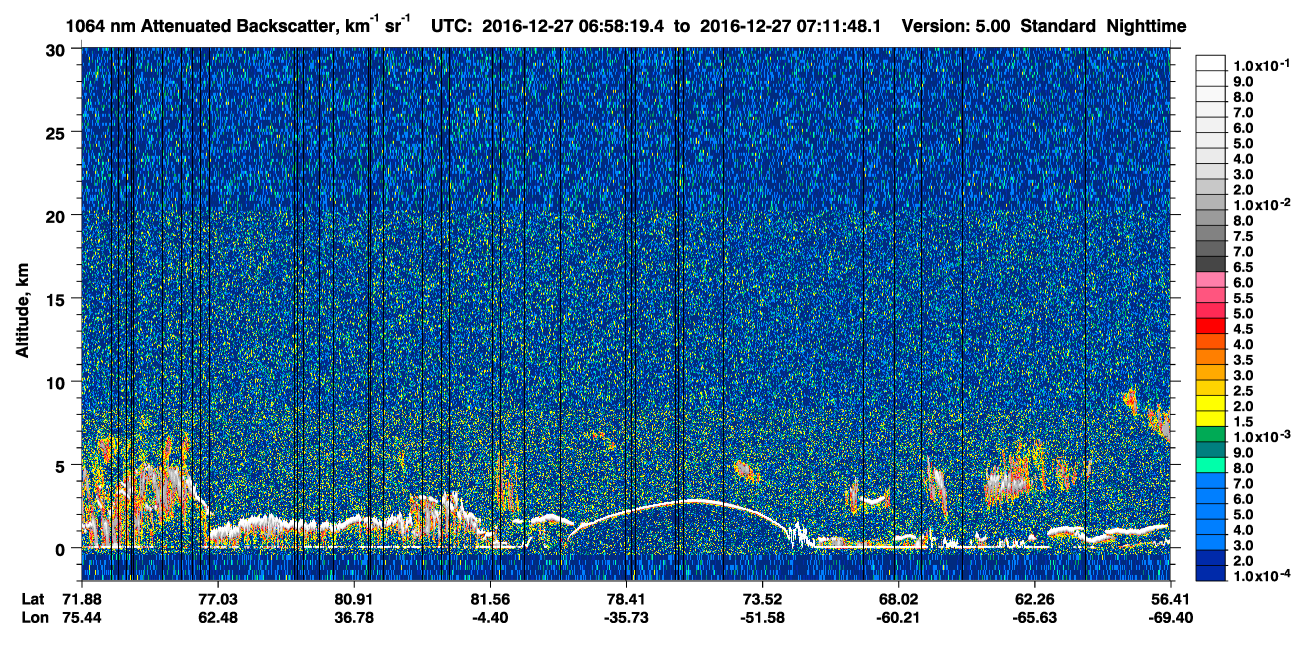
Task: Click the latitude value '80.91'
Action: tap(354, 599)
